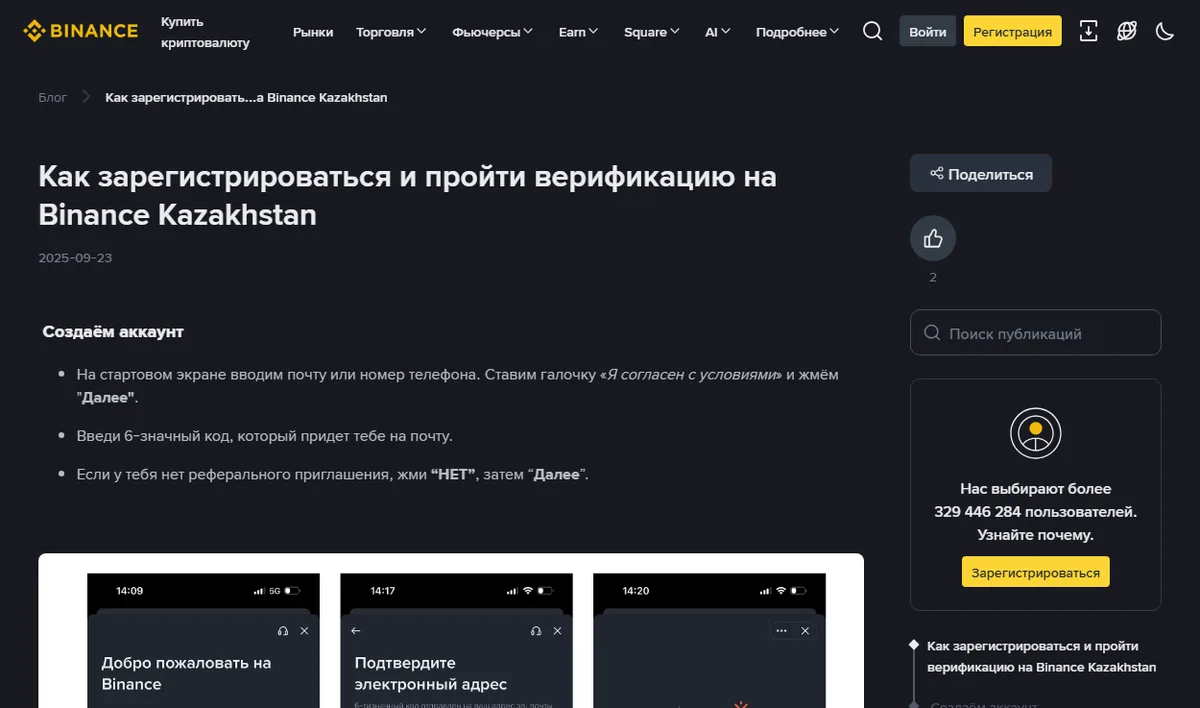Click the Создаём аккаунт heading
This screenshot has height=708, width=1200.
point(113,331)
